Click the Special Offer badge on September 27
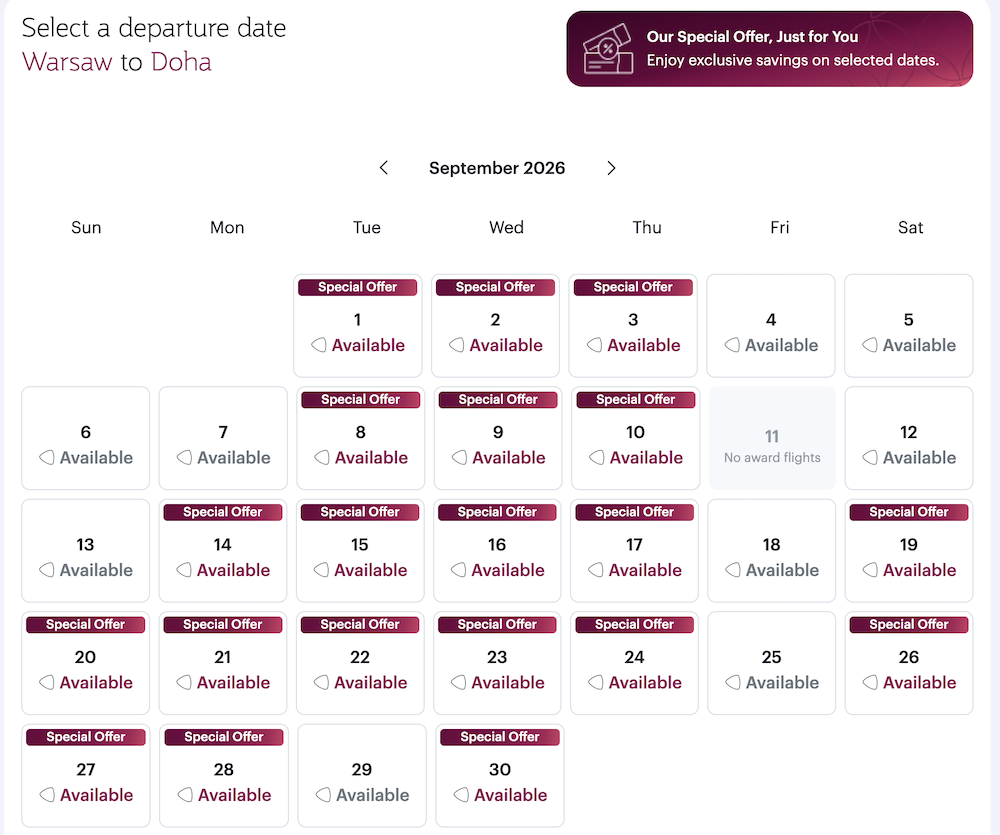 [x=85, y=737]
